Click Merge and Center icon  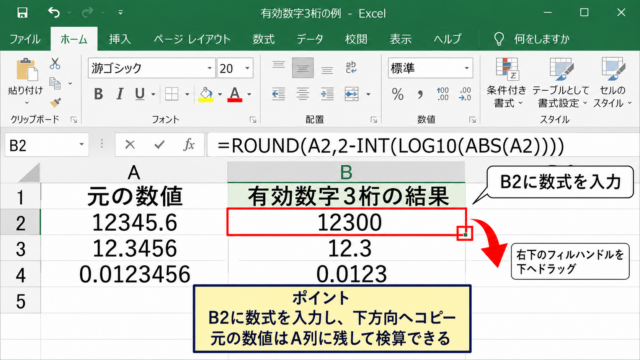[x=351, y=94]
